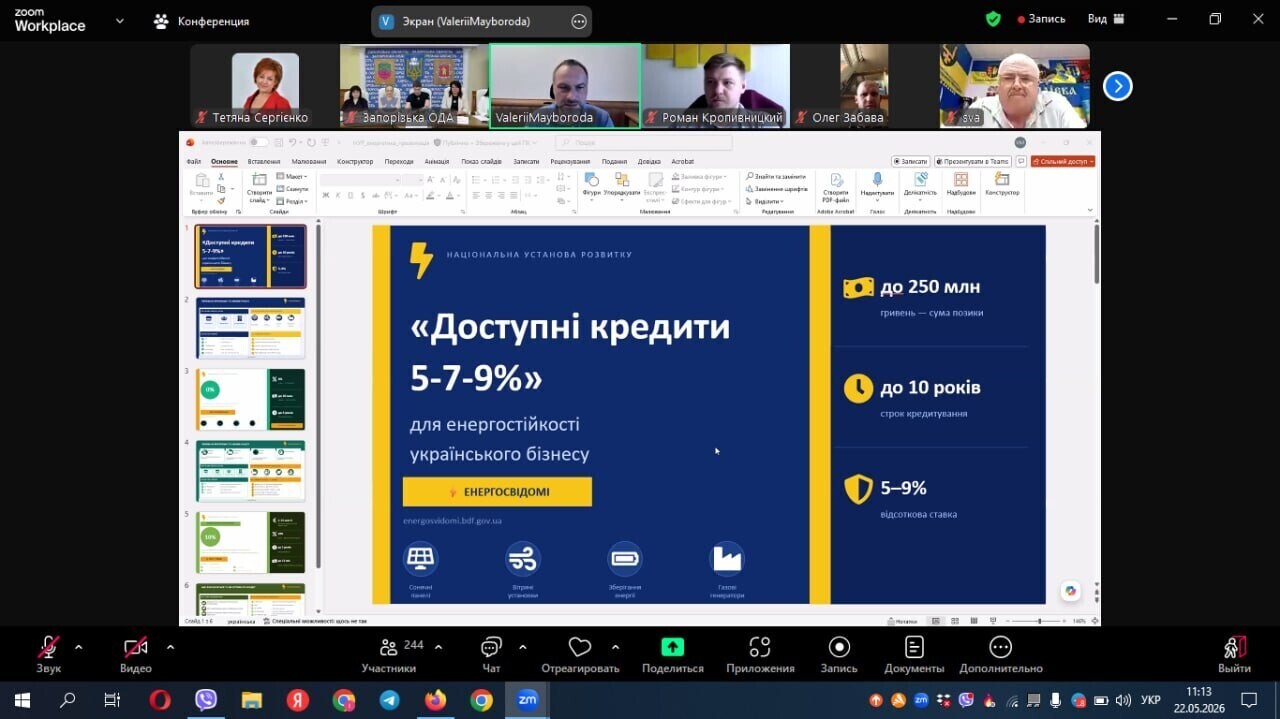1280x719 pixels.
Task: Click the Роман Кропивницкий video tile
Action: pyautogui.click(x=715, y=86)
